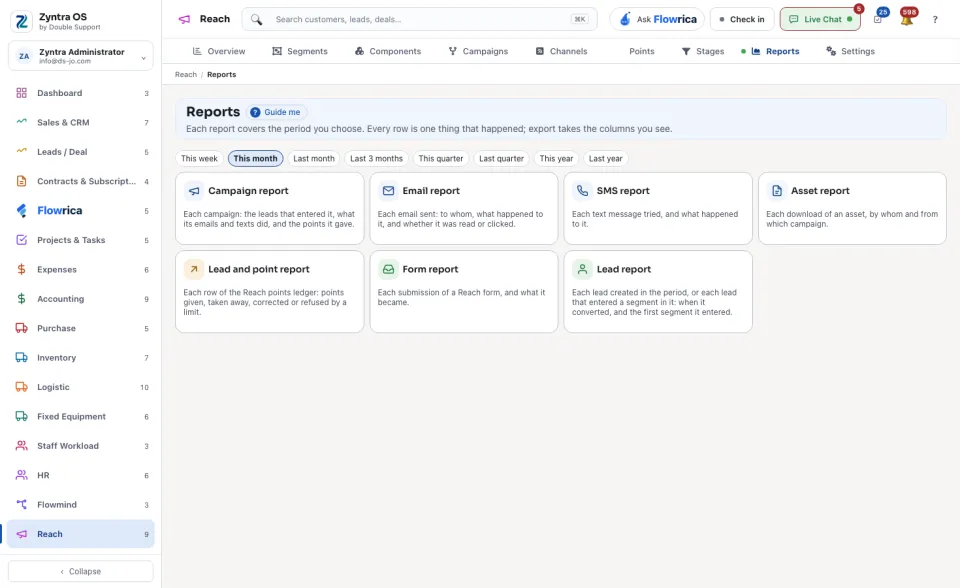
Task: Toggle the Check in status button
Action: coord(742,20)
